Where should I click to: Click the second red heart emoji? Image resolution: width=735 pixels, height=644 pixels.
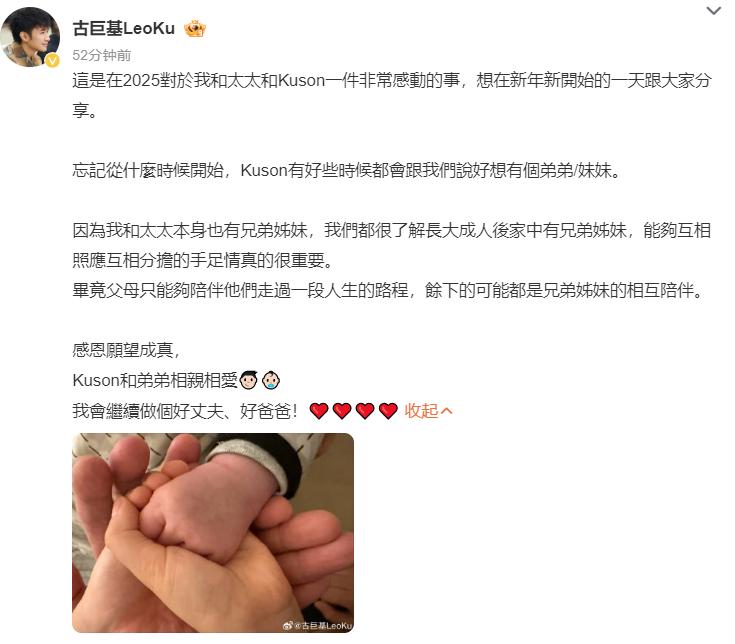pos(342,411)
